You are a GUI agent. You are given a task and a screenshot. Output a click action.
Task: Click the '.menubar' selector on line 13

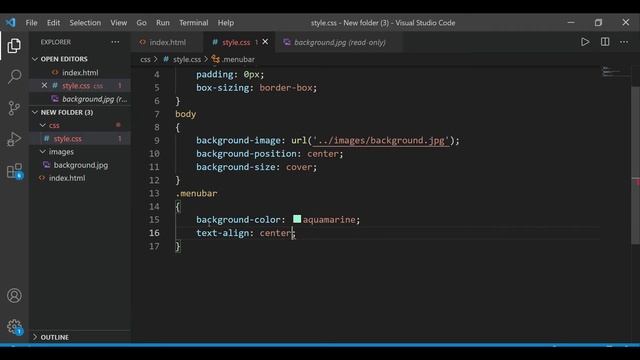[196, 193]
